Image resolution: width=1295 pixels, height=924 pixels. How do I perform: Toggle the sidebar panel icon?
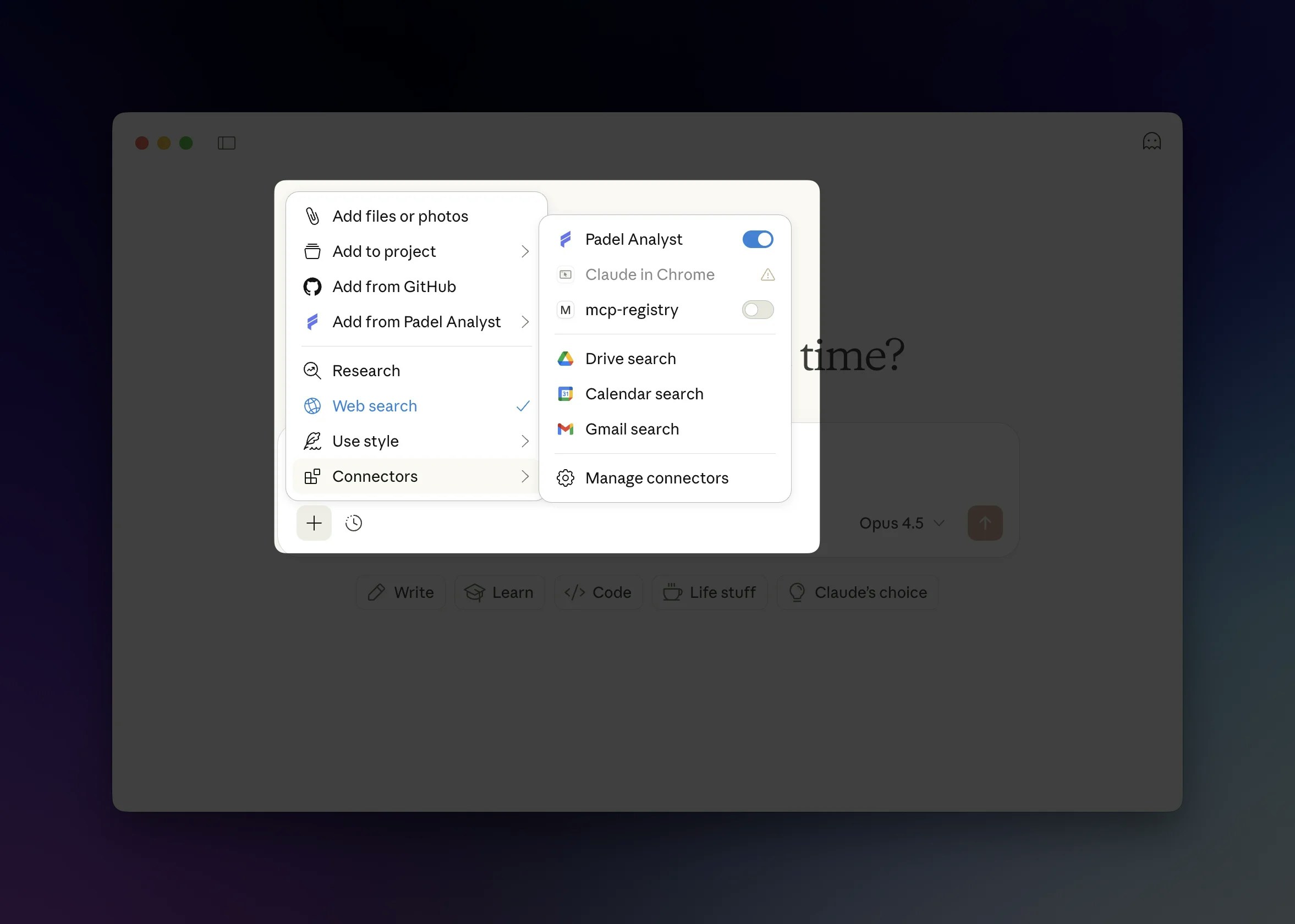pyautogui.click(x=227, y=143)
